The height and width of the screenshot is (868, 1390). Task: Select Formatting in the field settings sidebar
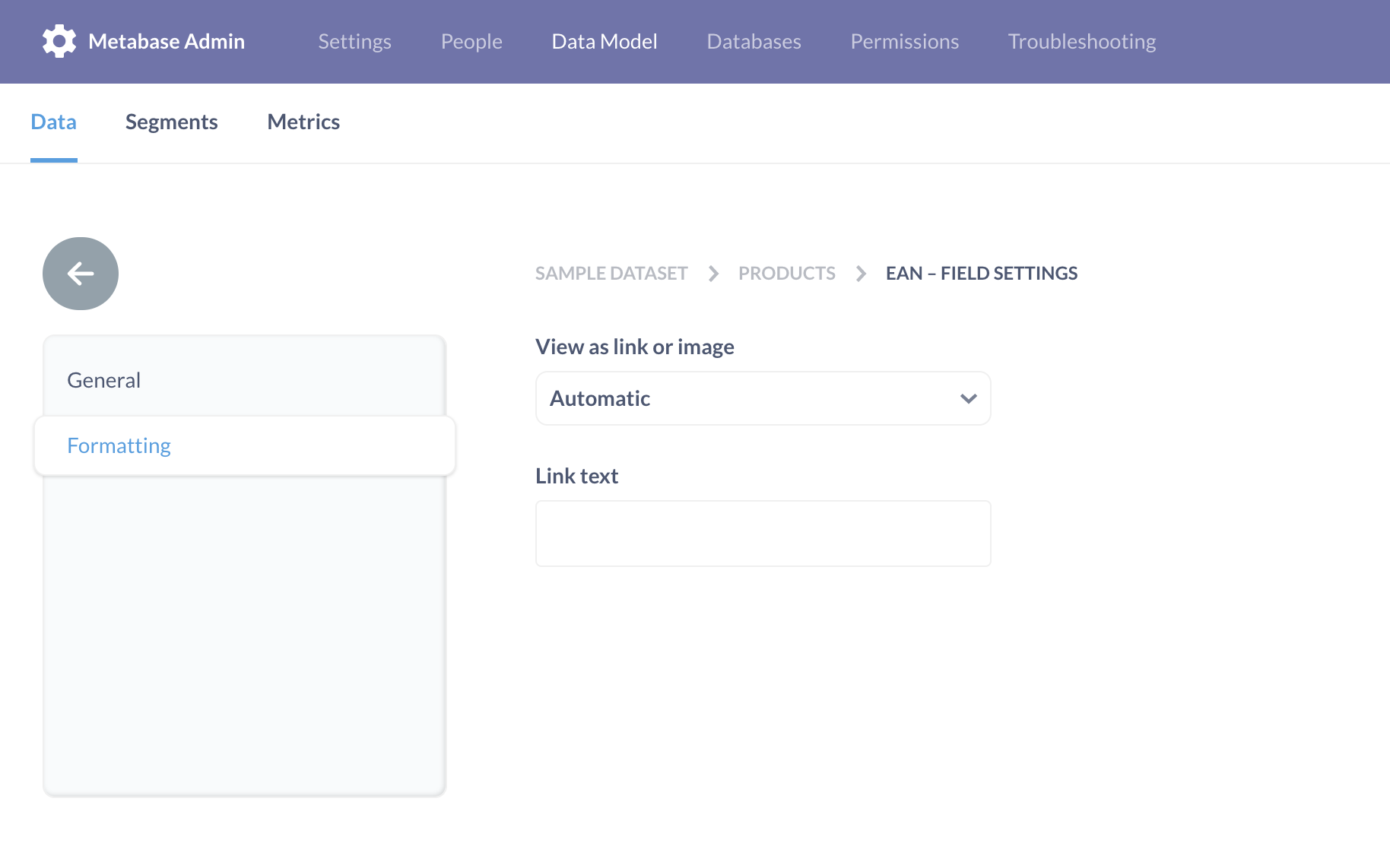(244, 445)
